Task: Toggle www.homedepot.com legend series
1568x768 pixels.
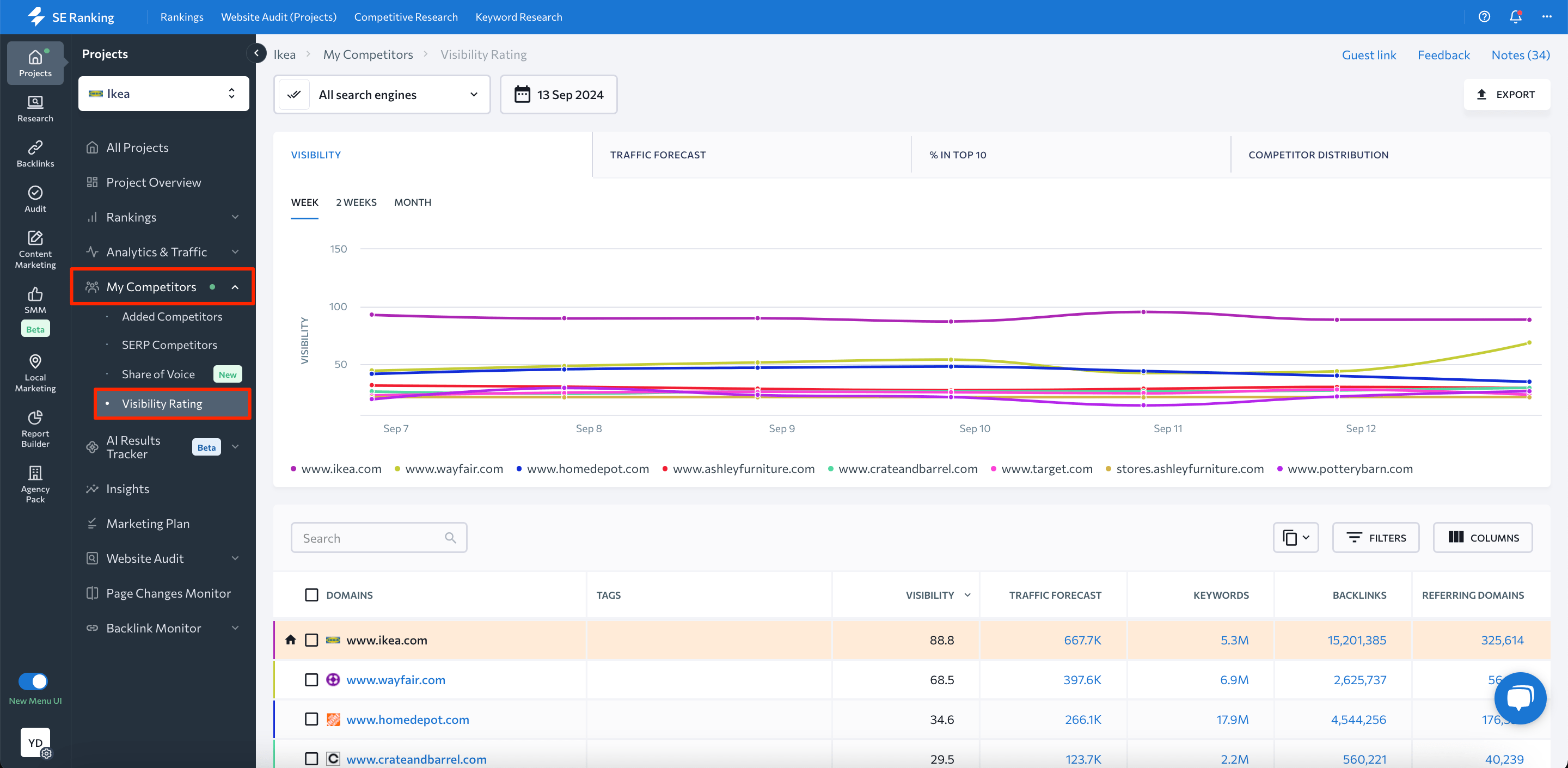Action: tap(583, 469)
